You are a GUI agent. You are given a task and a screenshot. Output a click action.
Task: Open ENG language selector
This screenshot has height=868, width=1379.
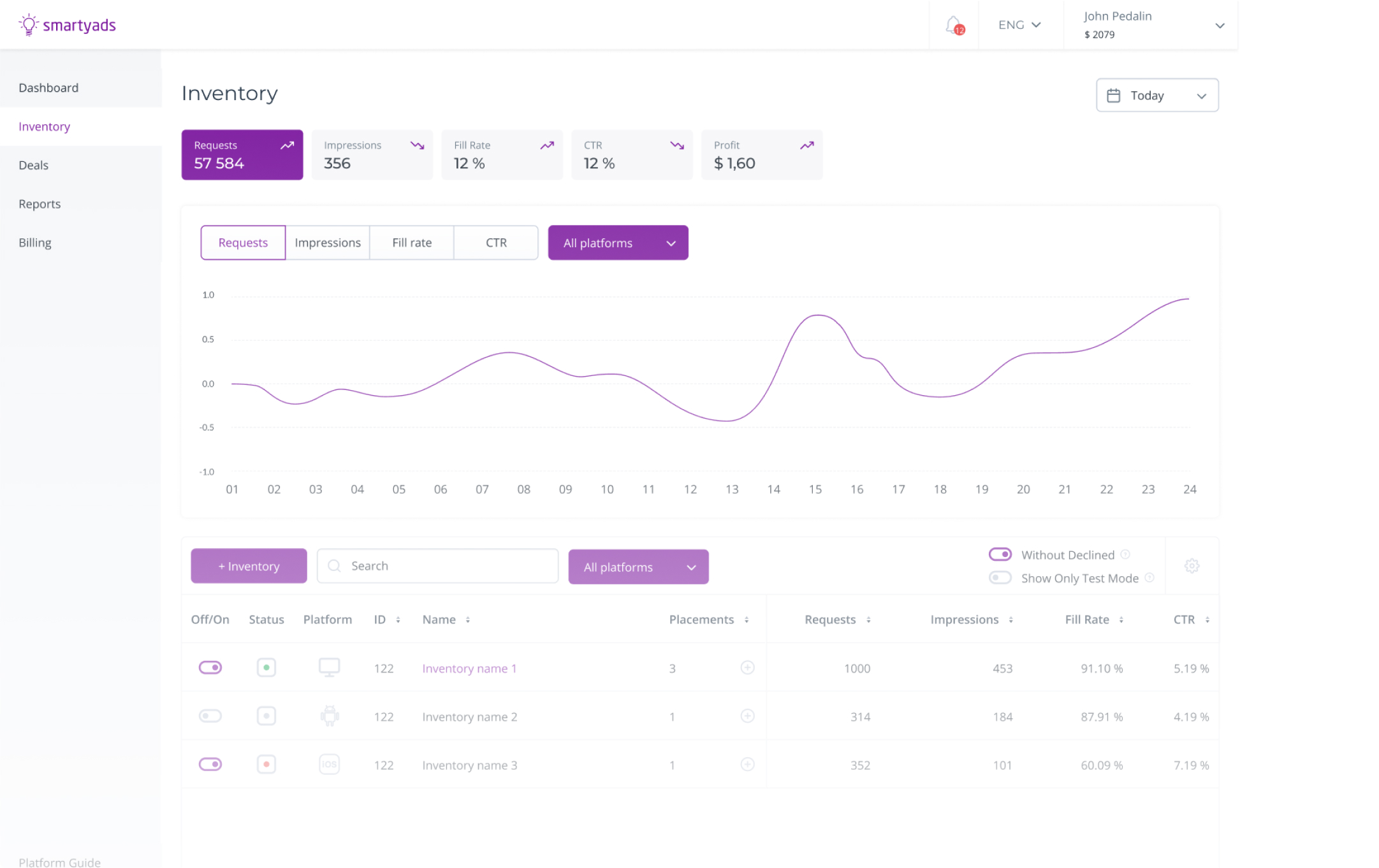tap(1019, 25)
